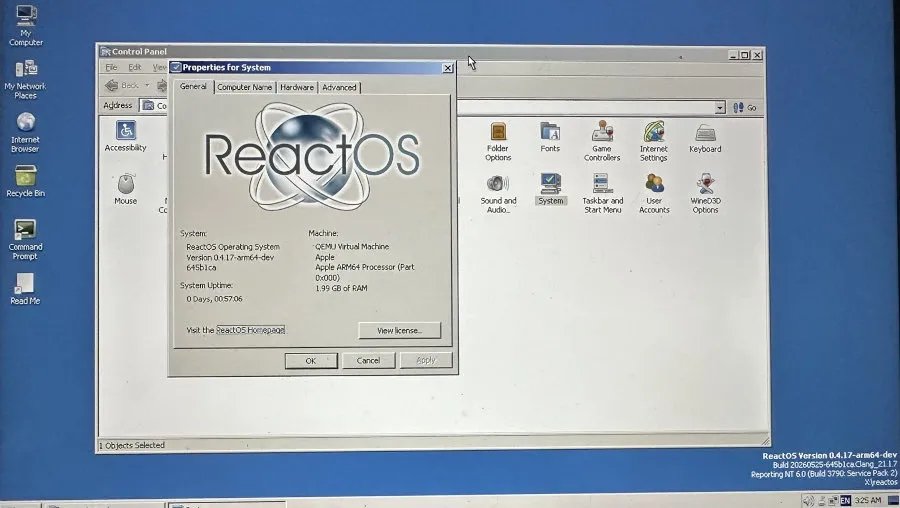Click the View license... button

(x=399, y=331)
